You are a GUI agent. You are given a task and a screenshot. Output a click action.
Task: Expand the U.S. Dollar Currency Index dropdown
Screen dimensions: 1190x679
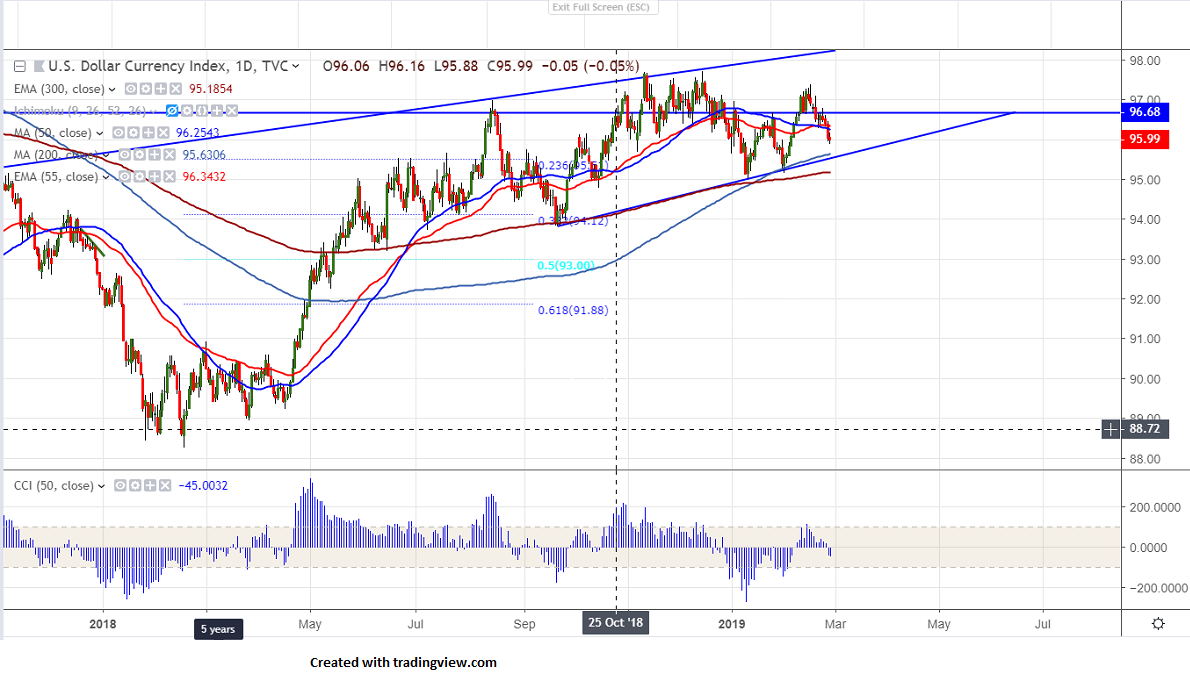296,67
